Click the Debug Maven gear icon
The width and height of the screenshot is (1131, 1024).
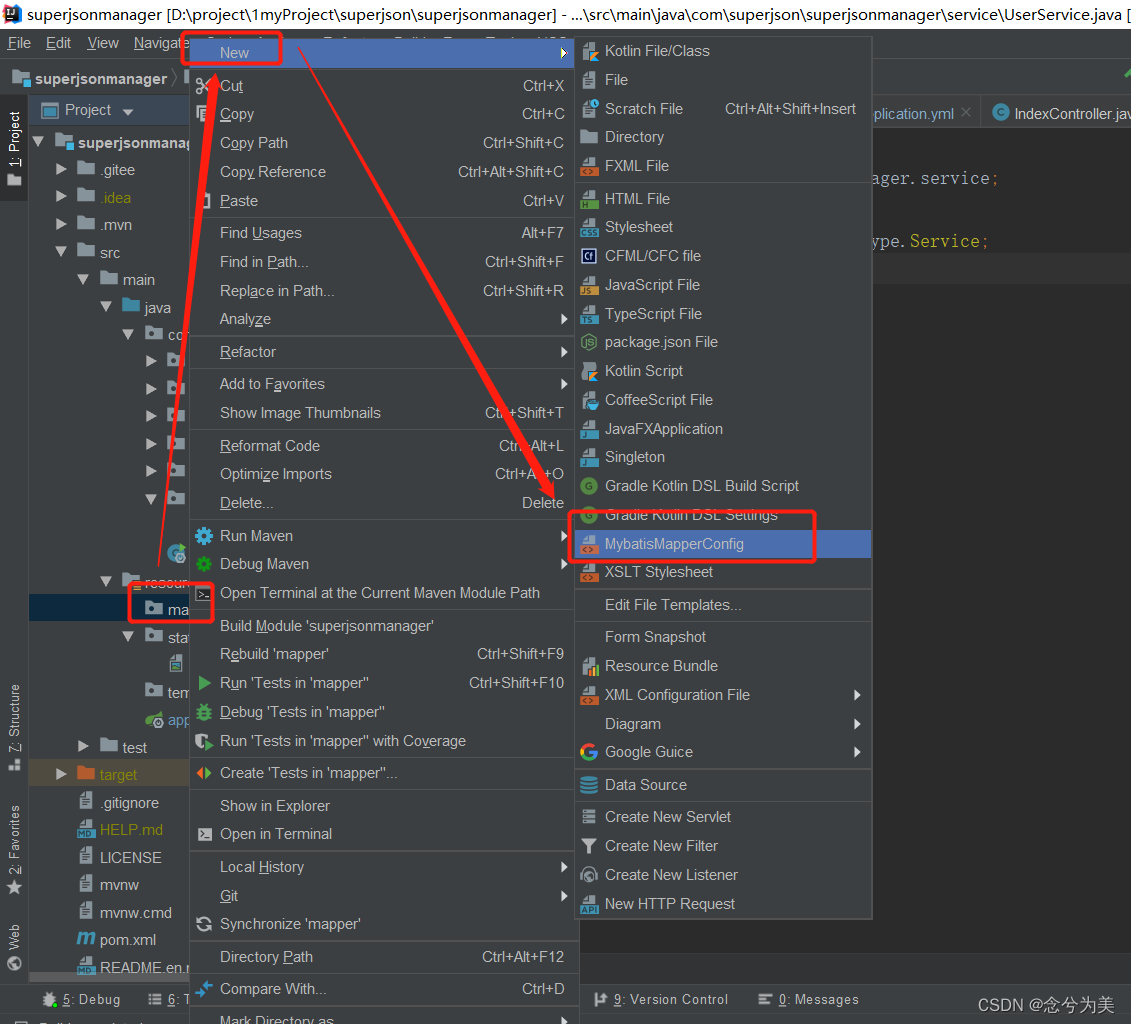tap(204, 564)
